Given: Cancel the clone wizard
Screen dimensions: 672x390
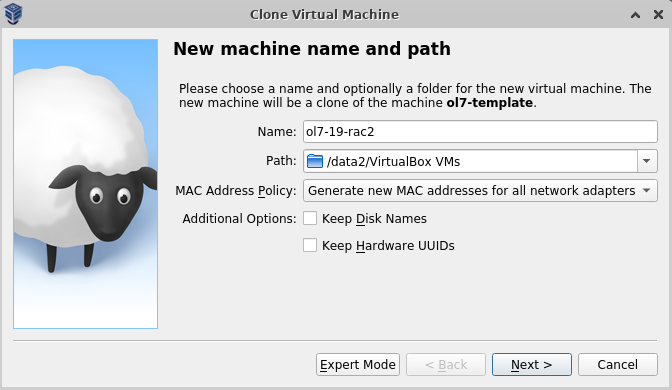Looking at the screenshot, I should [x=618, y=365].
